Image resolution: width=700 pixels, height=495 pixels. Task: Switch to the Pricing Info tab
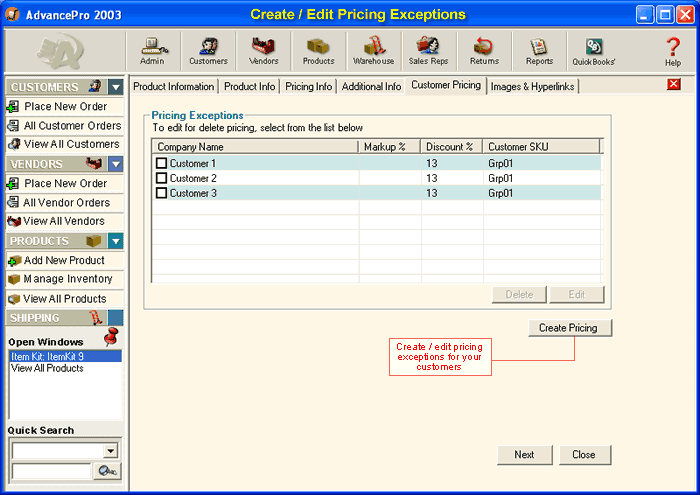308,87
